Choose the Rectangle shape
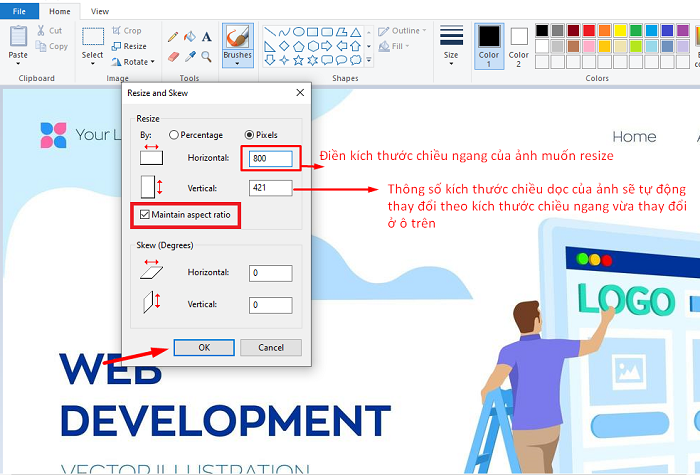The width and height of the screenshot is (700, 475). [312, 32]
